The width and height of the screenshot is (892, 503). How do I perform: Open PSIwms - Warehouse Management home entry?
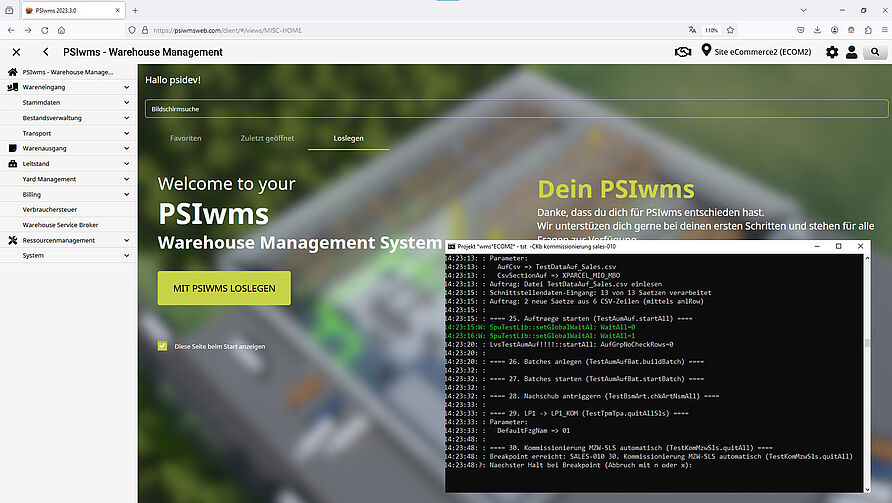(x=68, y=72)
